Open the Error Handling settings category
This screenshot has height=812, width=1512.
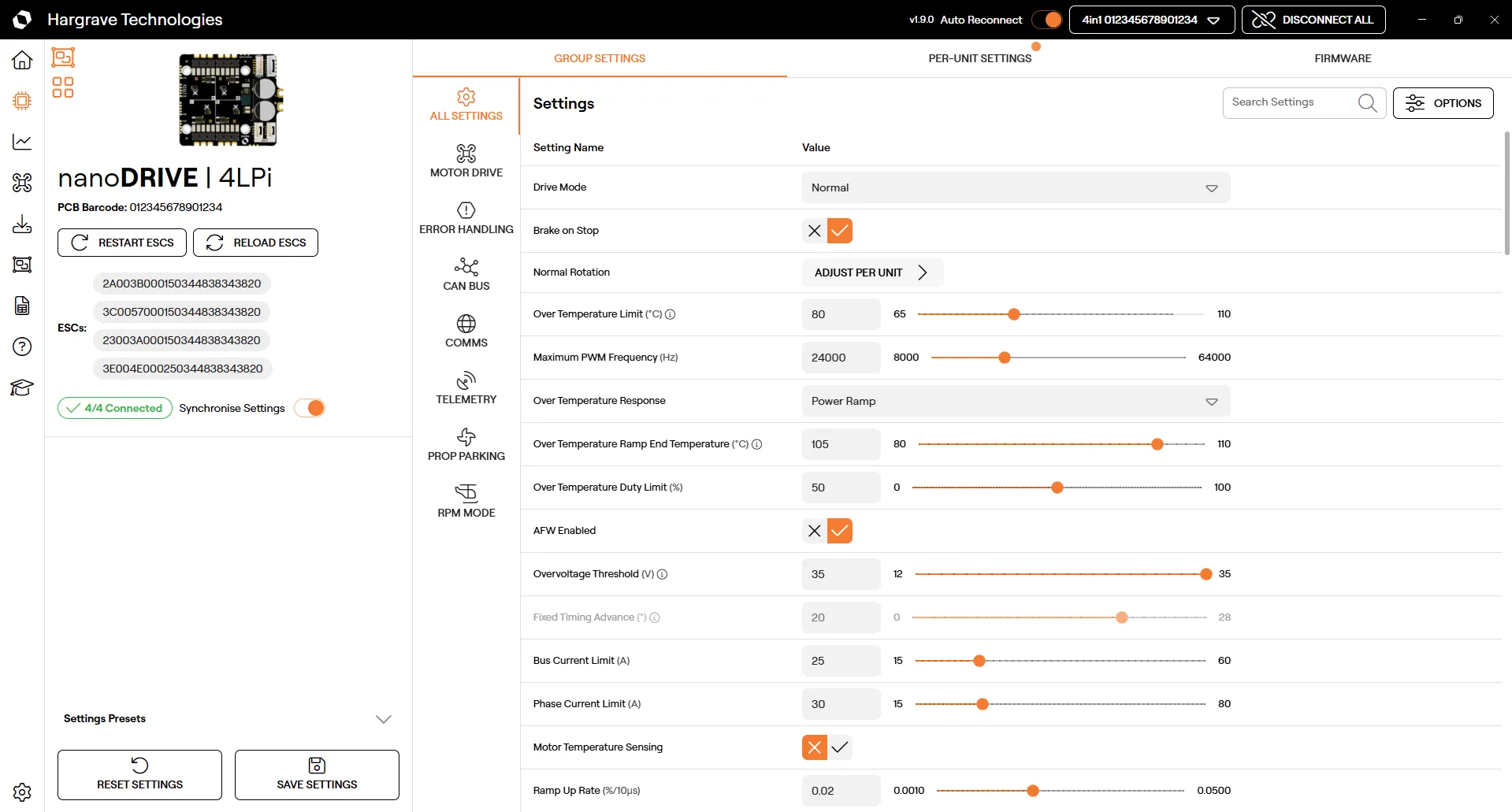[x=466, y=218]
